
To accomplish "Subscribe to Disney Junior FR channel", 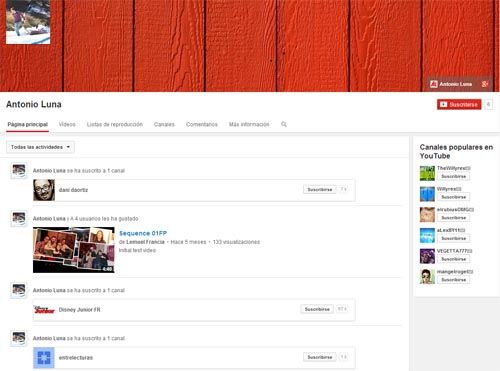I will pyautogui.click(x=317, y=309).
